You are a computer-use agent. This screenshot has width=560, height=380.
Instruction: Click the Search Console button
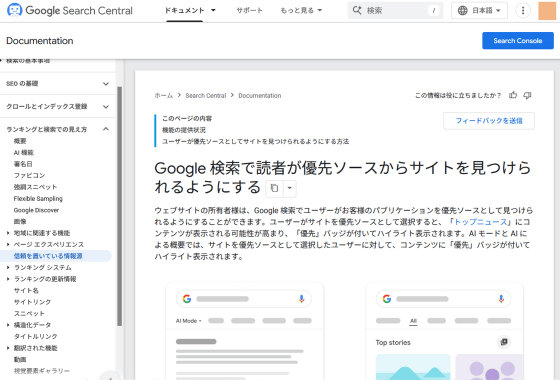(x=518, y=41)
